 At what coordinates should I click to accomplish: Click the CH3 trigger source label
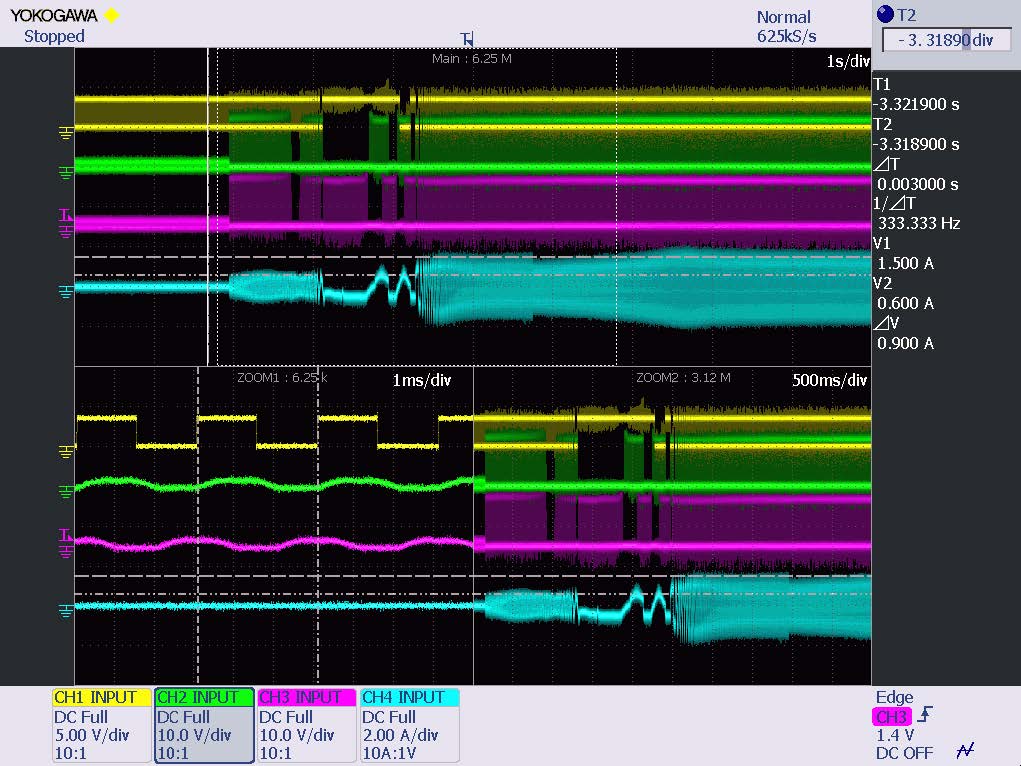[x=891, y=716]
